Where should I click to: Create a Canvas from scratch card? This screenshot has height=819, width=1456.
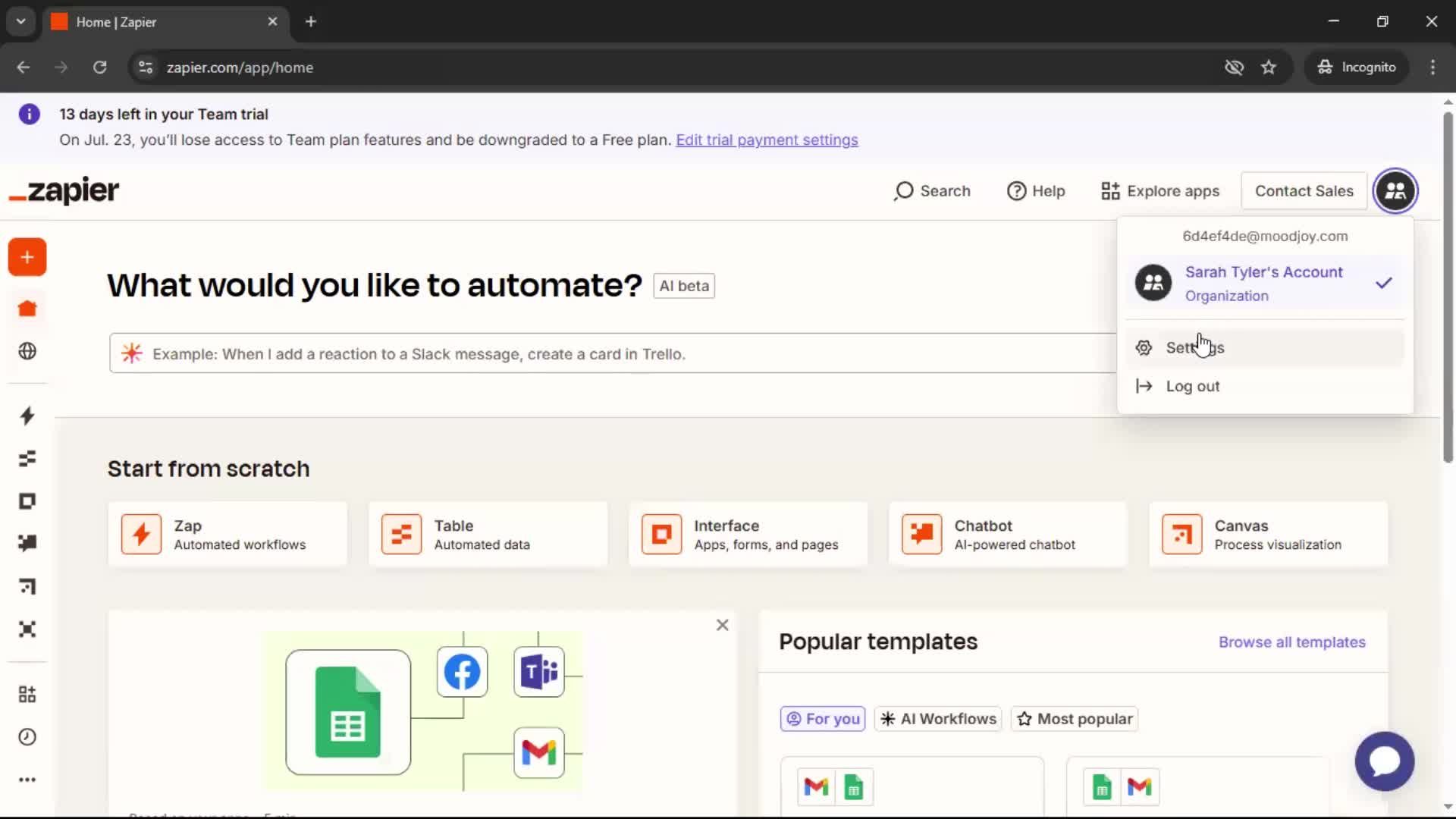[x=1269, y=535]
